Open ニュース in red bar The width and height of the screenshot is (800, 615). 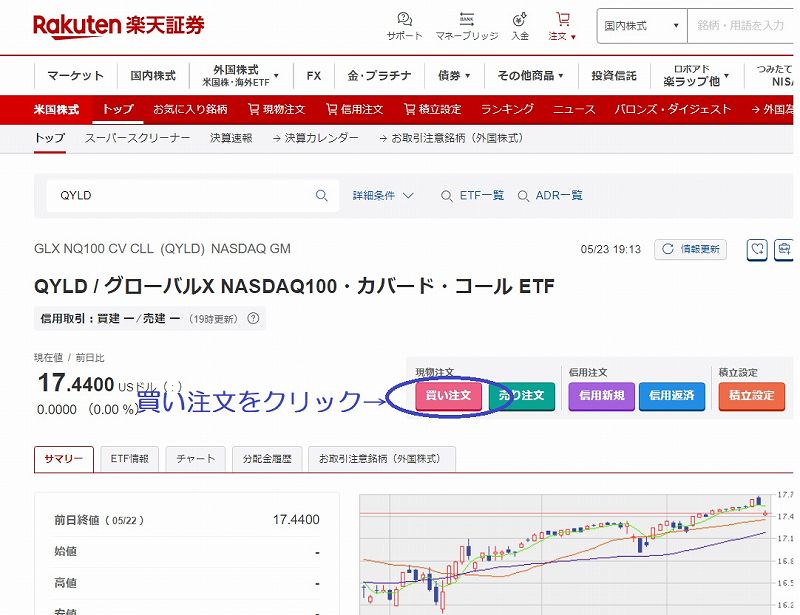pos(574,109)
